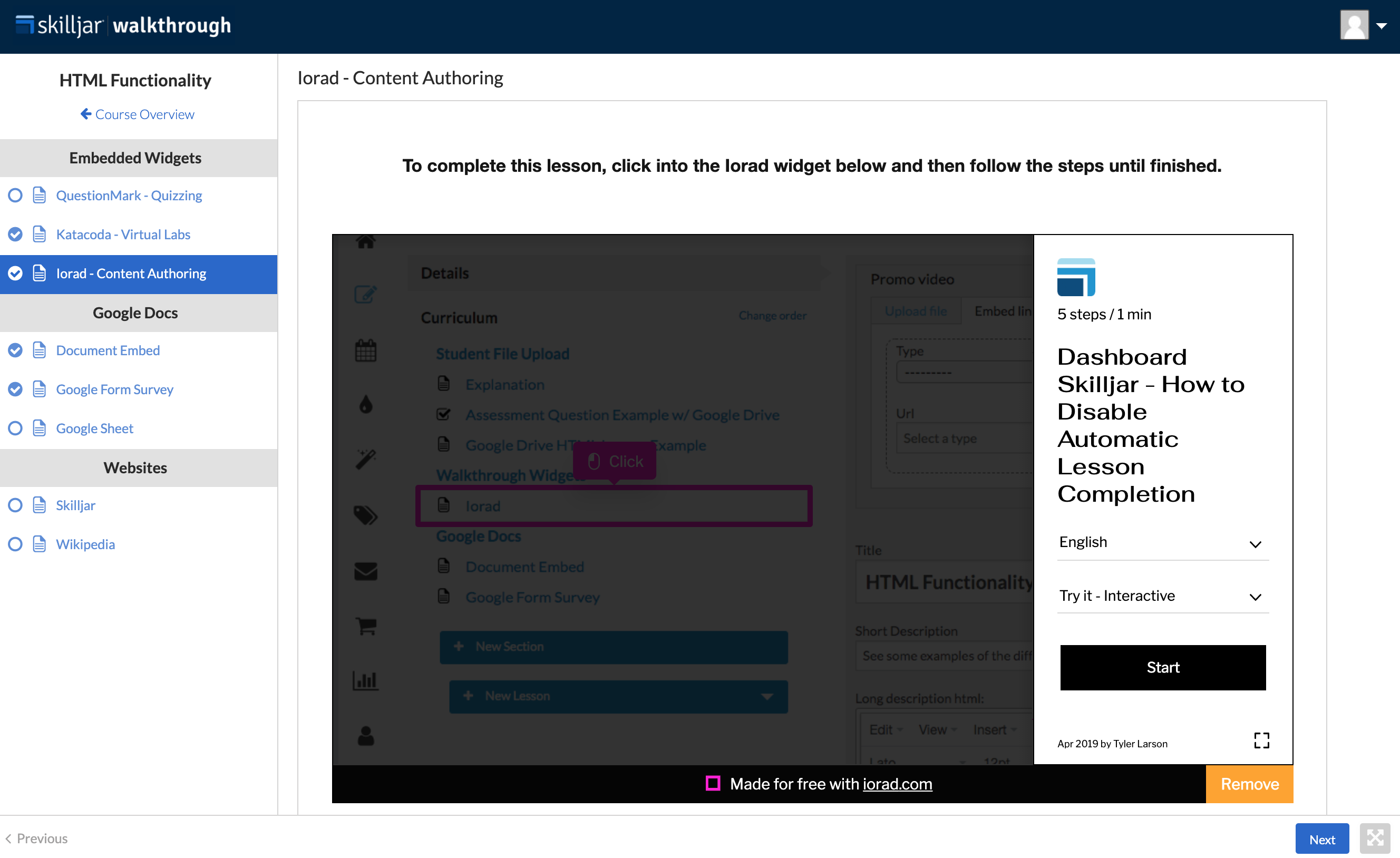Toggle completion circle for Skilljar lesson
This screenshot has height=858, width=1400.
(x=15, y=505)
